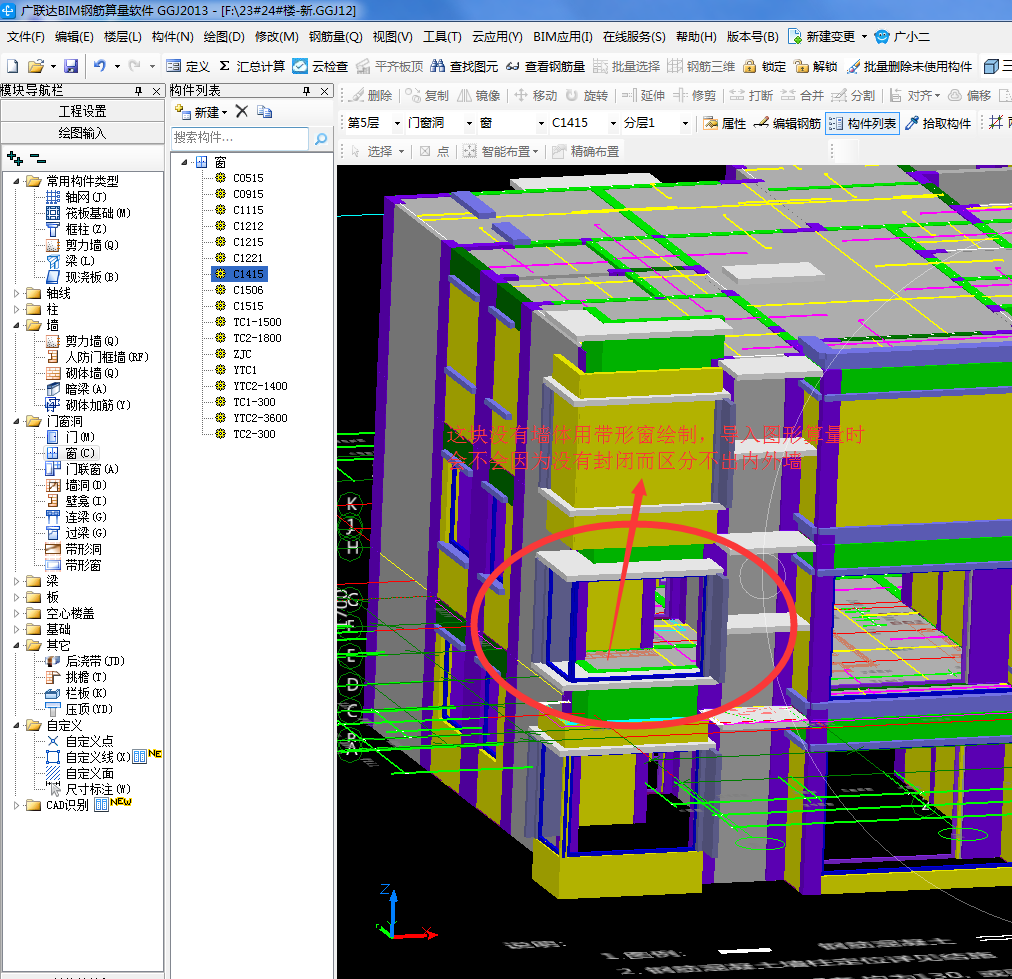1012x979 pixels.
Task: Click the 汇总计算 sum icon
Action: click(x=225, y=66)
